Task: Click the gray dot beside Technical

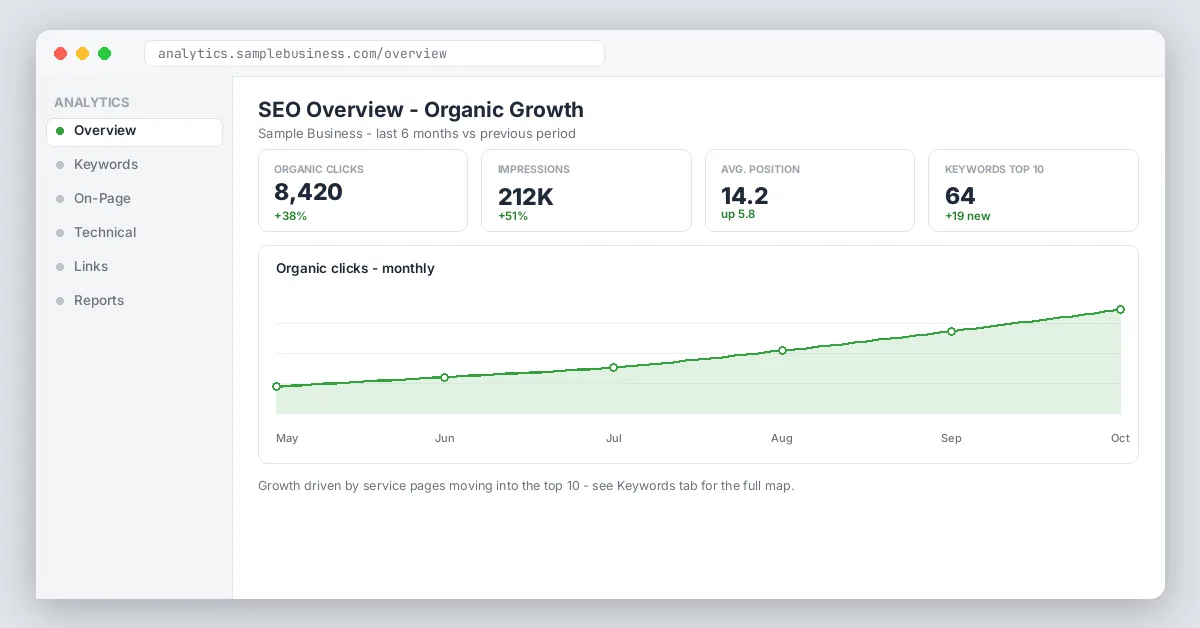Action: 60,233
